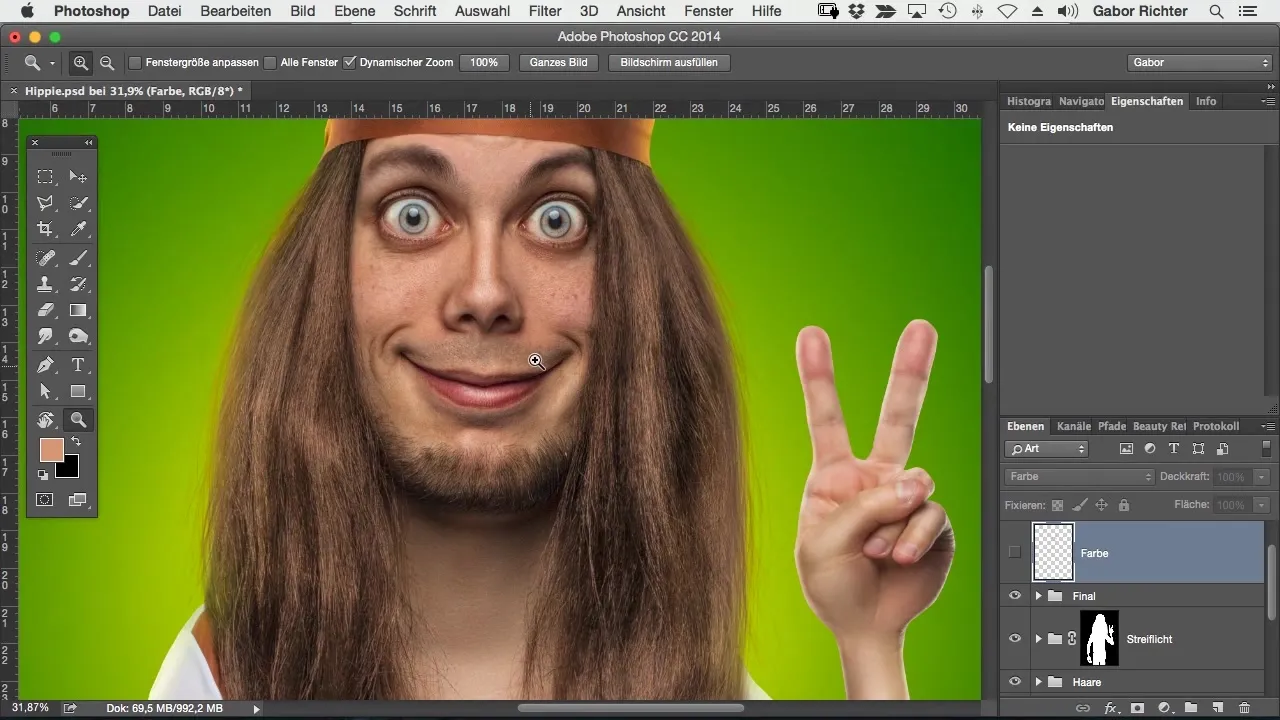The image size is (1280, 720).
Task: Click the Zoom tool in toolbox
Action: [78, 420]
